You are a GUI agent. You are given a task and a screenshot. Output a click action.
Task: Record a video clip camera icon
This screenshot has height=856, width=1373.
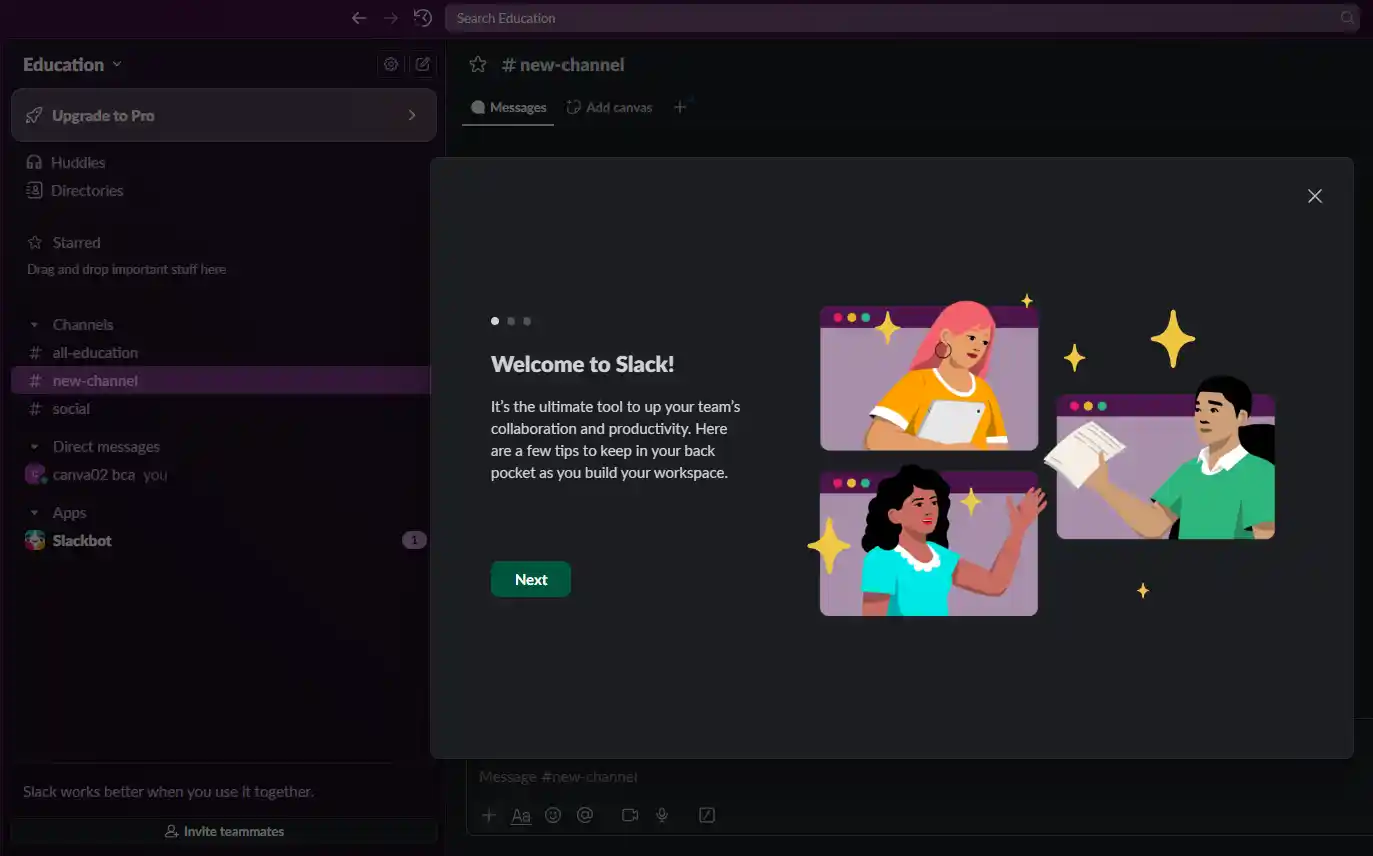tap(630, 815)
